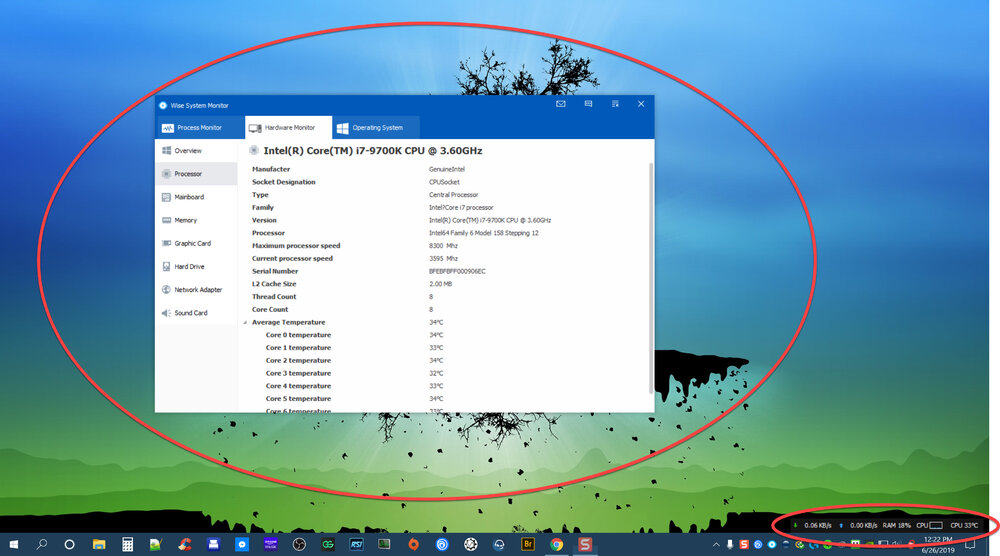Image resolution: width=1000 pixels, height=556 pixels.
Task: Click the processor chip icon beside the CPU title
Action: [253, 150]
